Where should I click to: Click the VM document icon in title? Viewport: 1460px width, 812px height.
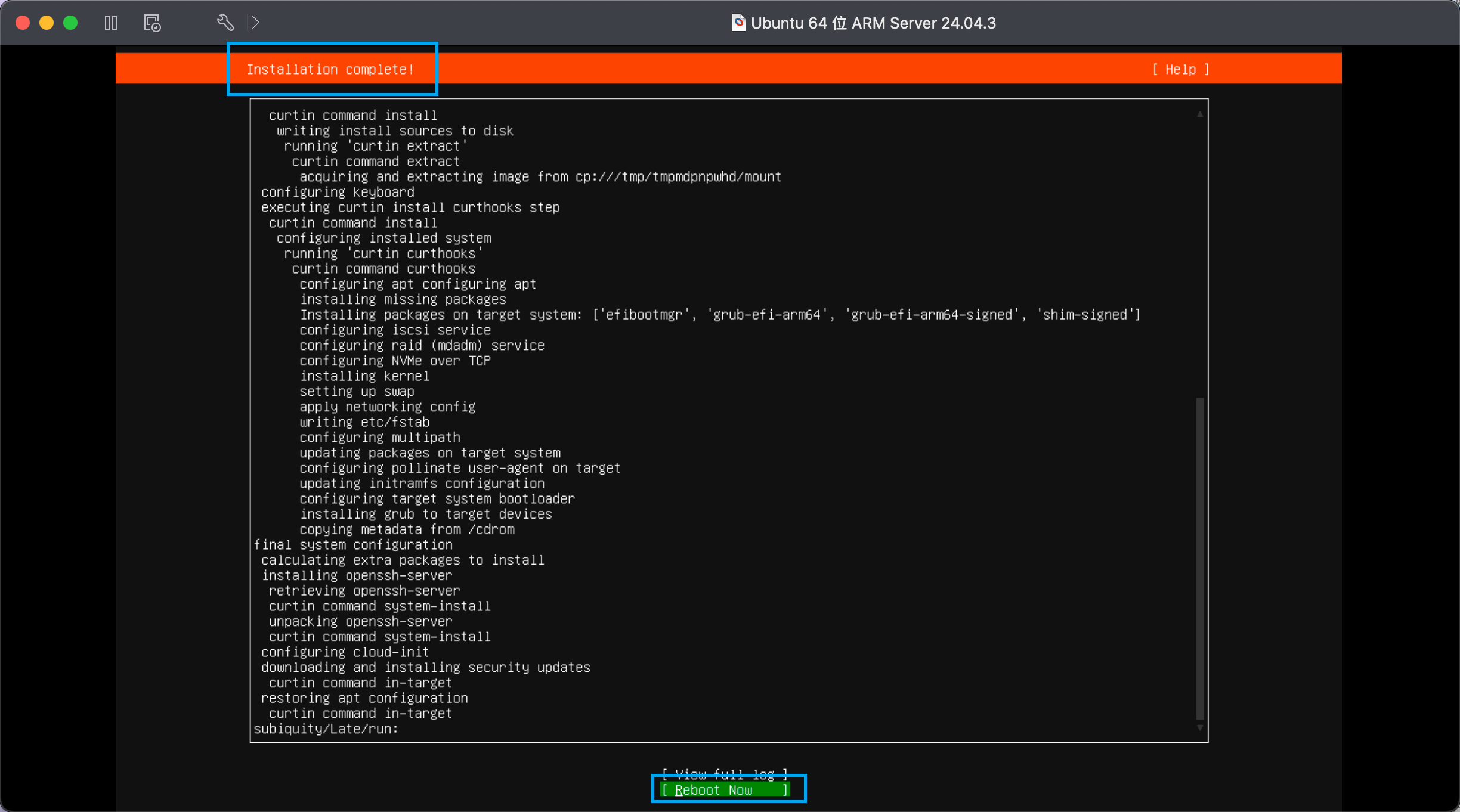[738, 23]
